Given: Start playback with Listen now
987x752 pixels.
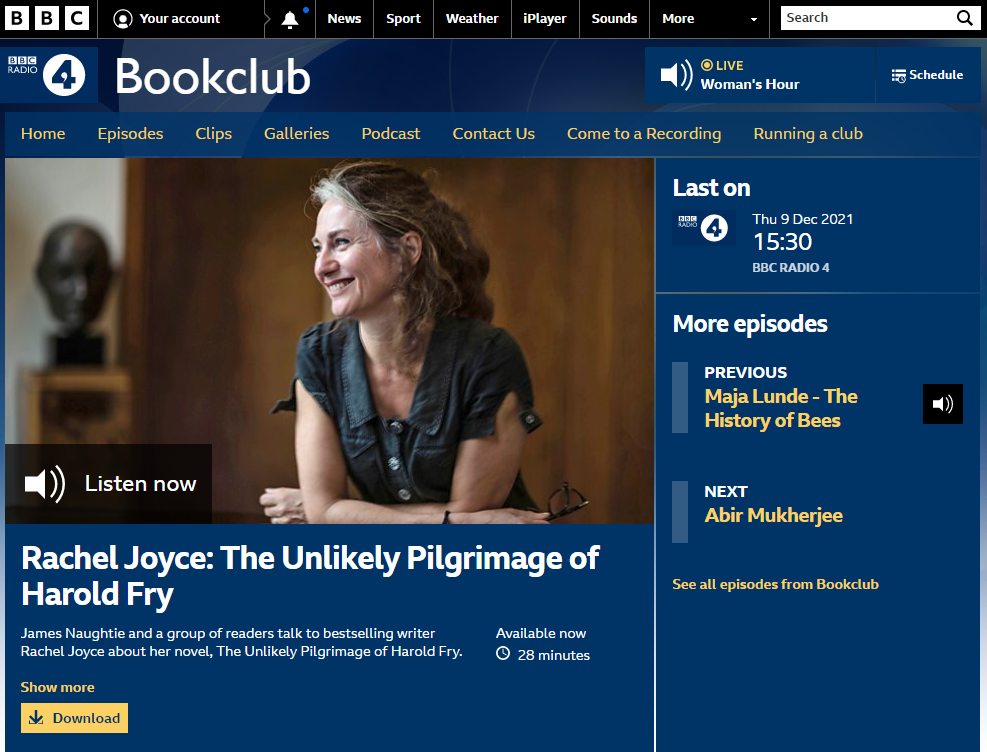Looking at the screenshot, I should pos(108,484).
